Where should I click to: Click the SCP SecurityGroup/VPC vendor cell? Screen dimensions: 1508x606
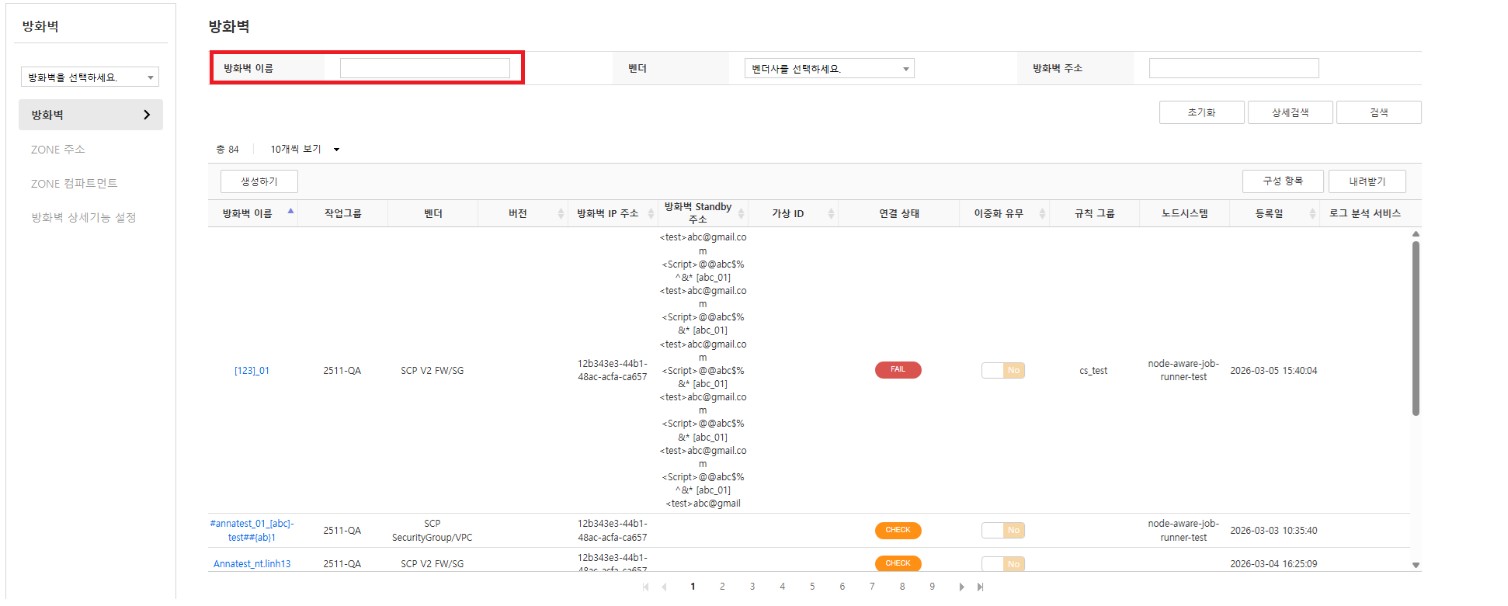[x=432, y=530]
